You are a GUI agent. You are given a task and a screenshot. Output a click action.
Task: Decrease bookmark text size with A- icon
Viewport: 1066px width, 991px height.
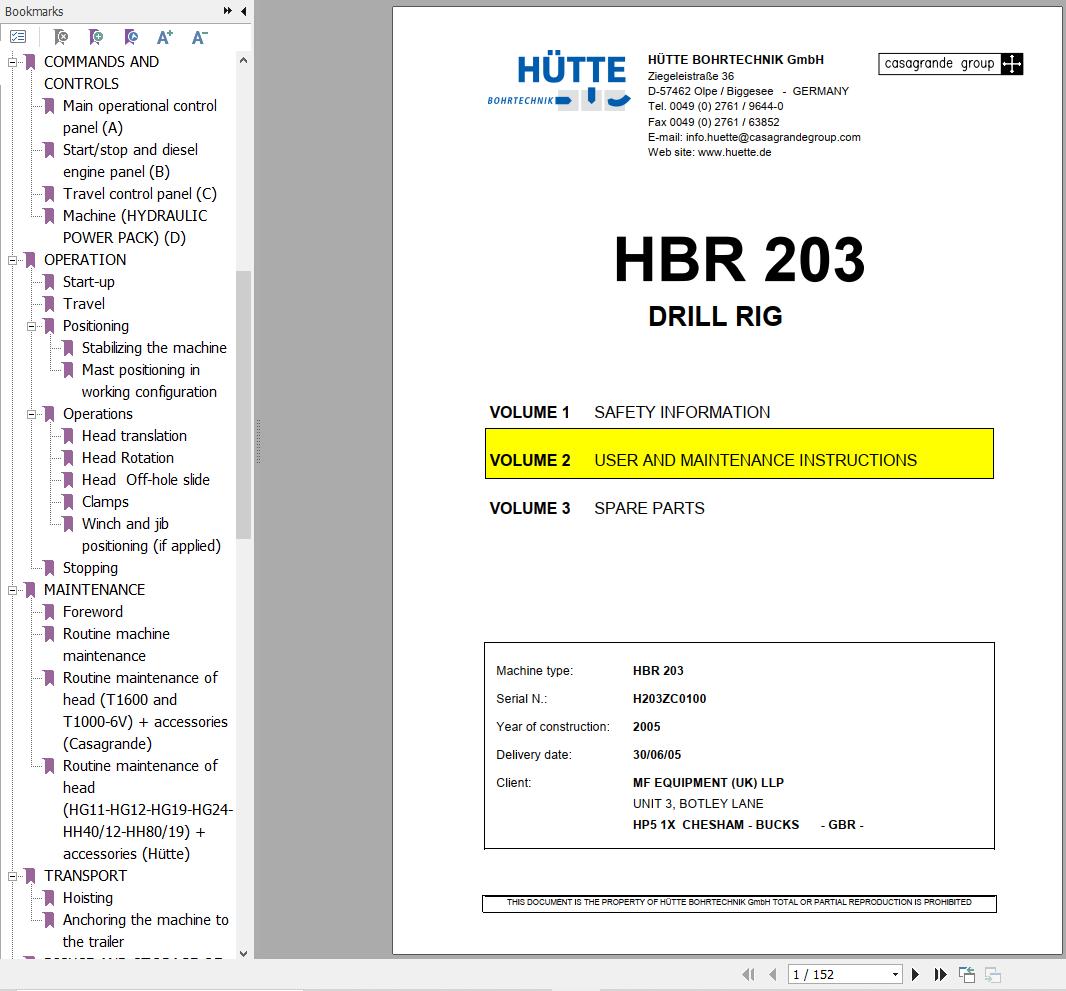[199, 36]
